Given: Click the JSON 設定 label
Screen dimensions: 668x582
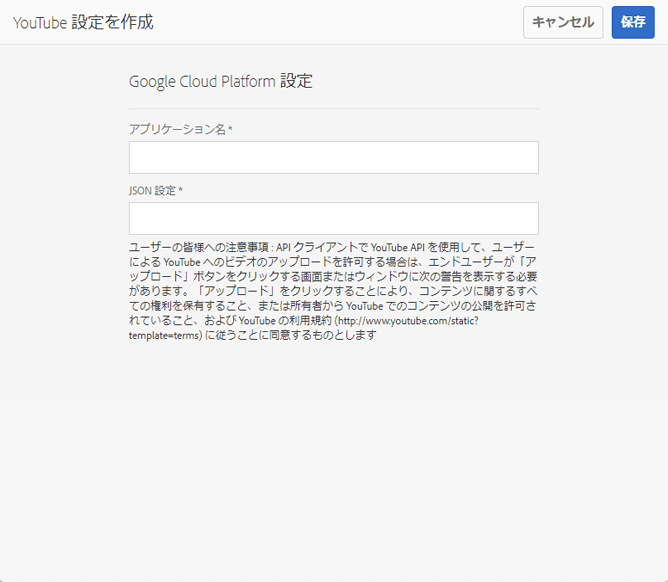Looking at the screenshot, I should (x=156, y=190).
